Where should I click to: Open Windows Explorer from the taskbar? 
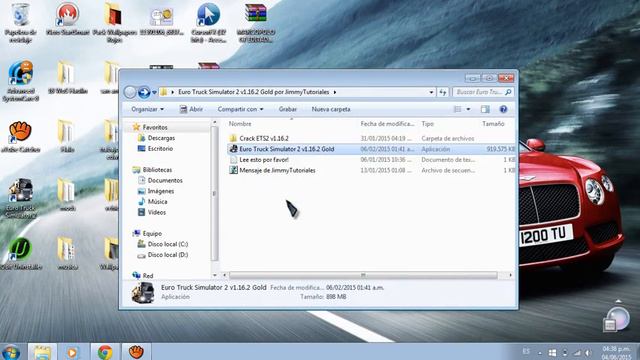42,352
